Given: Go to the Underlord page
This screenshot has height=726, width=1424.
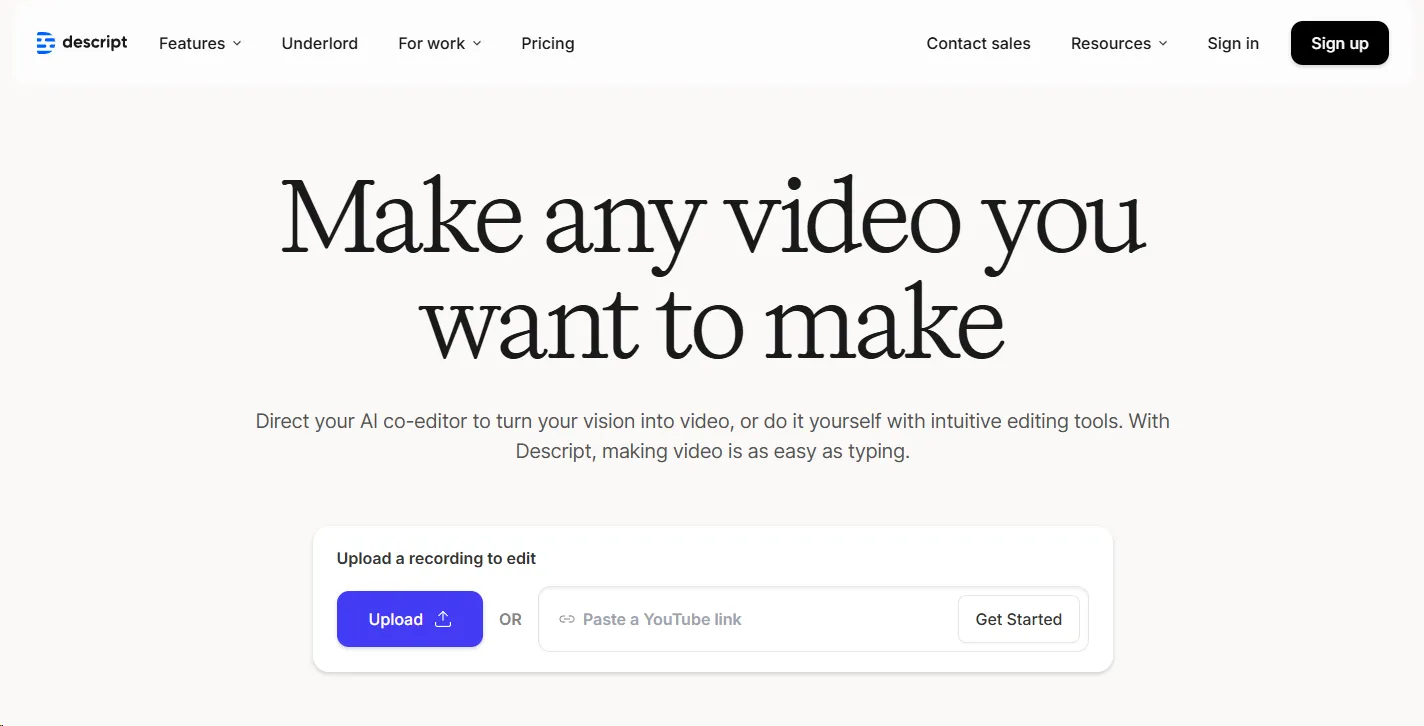Looking at the screenshot, I should click(x=320, y=43).
